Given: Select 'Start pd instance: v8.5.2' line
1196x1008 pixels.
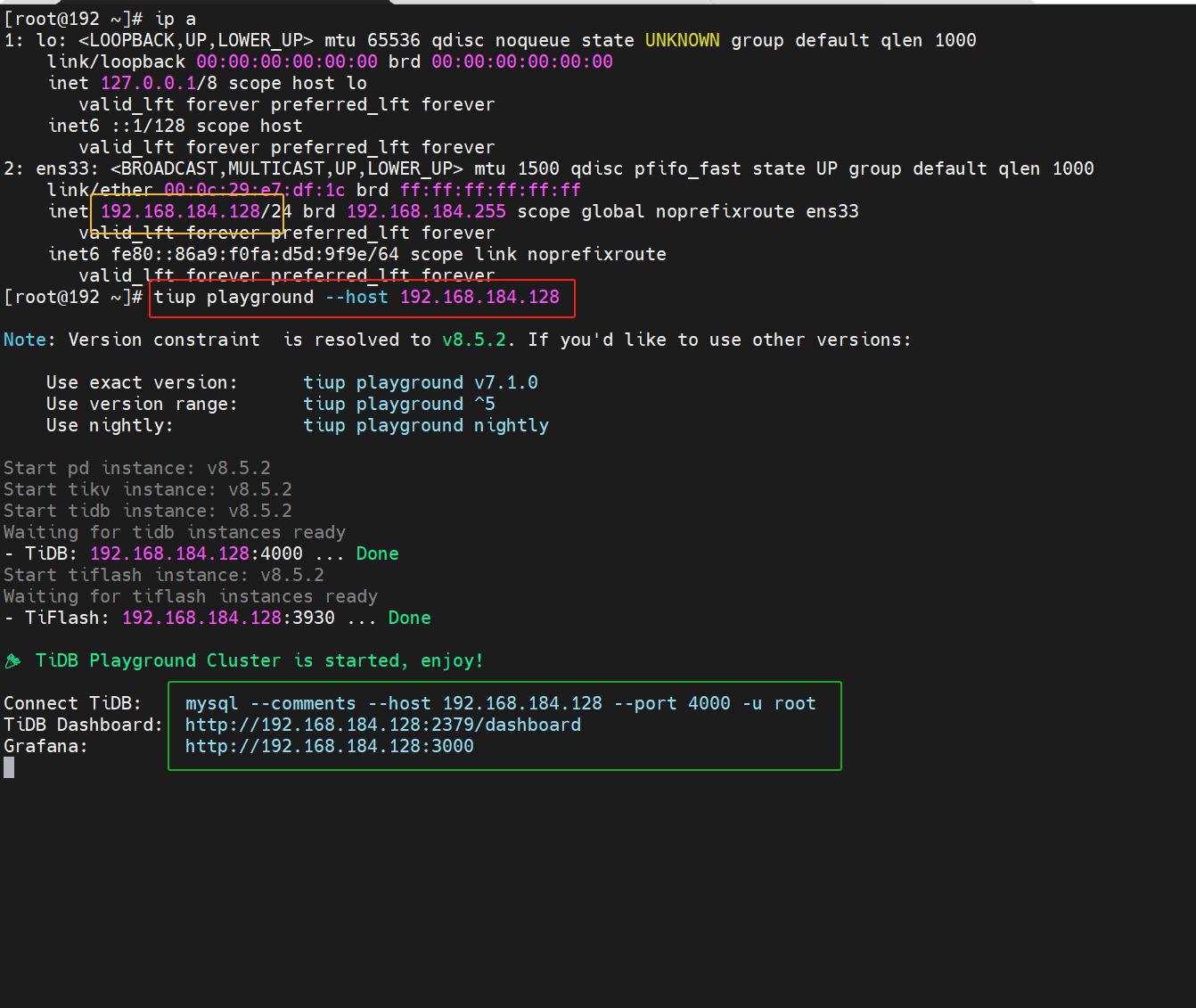Looking at the screenshot, I should tap(137, 468).
